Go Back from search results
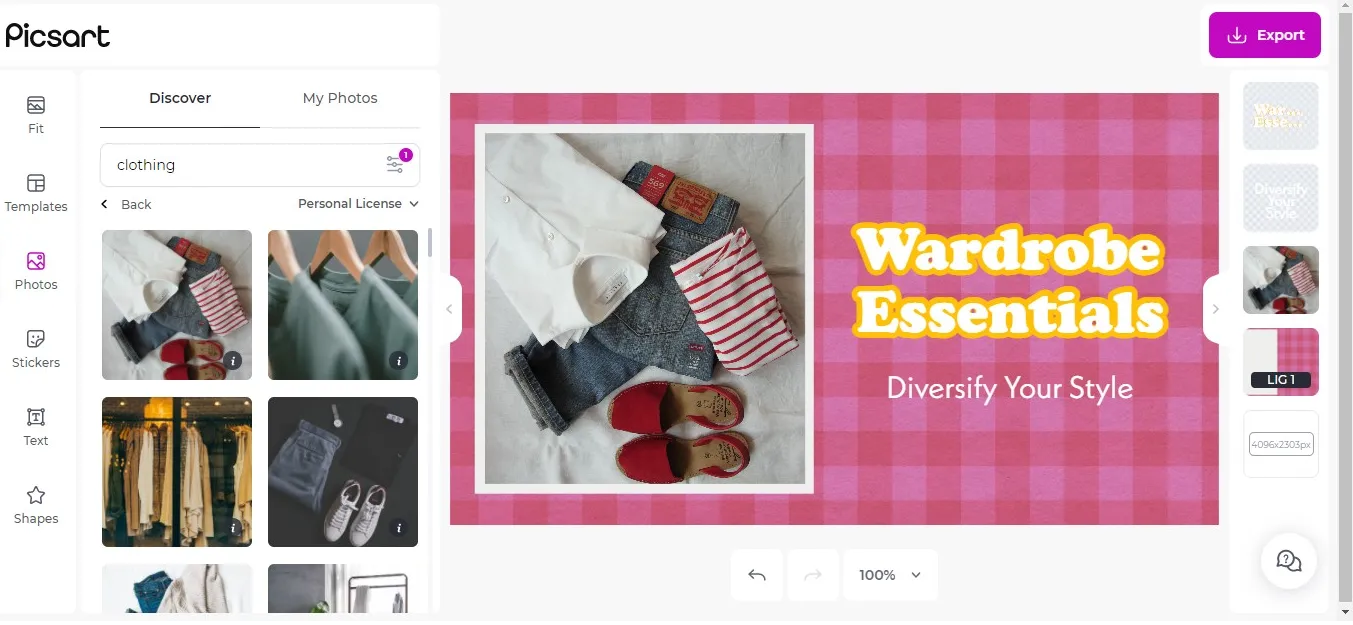1353x625 pixels. pyautogui.click(x=126, y=204)
